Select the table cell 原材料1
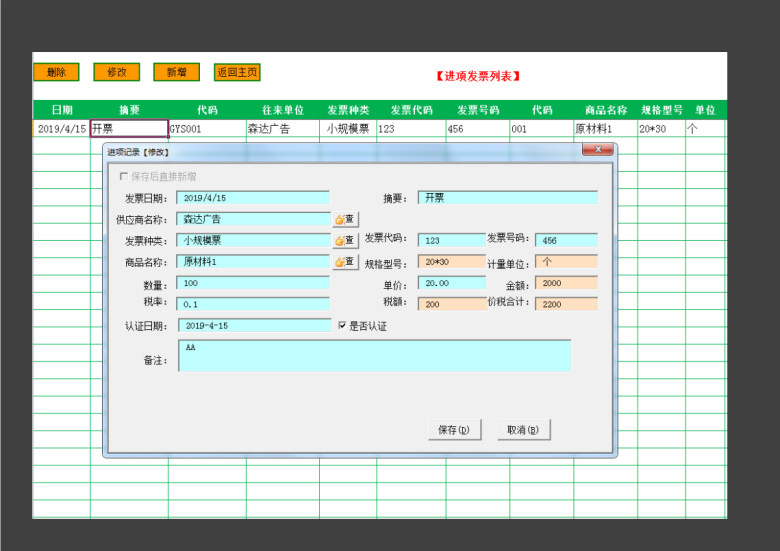 (x=606, y=129)
